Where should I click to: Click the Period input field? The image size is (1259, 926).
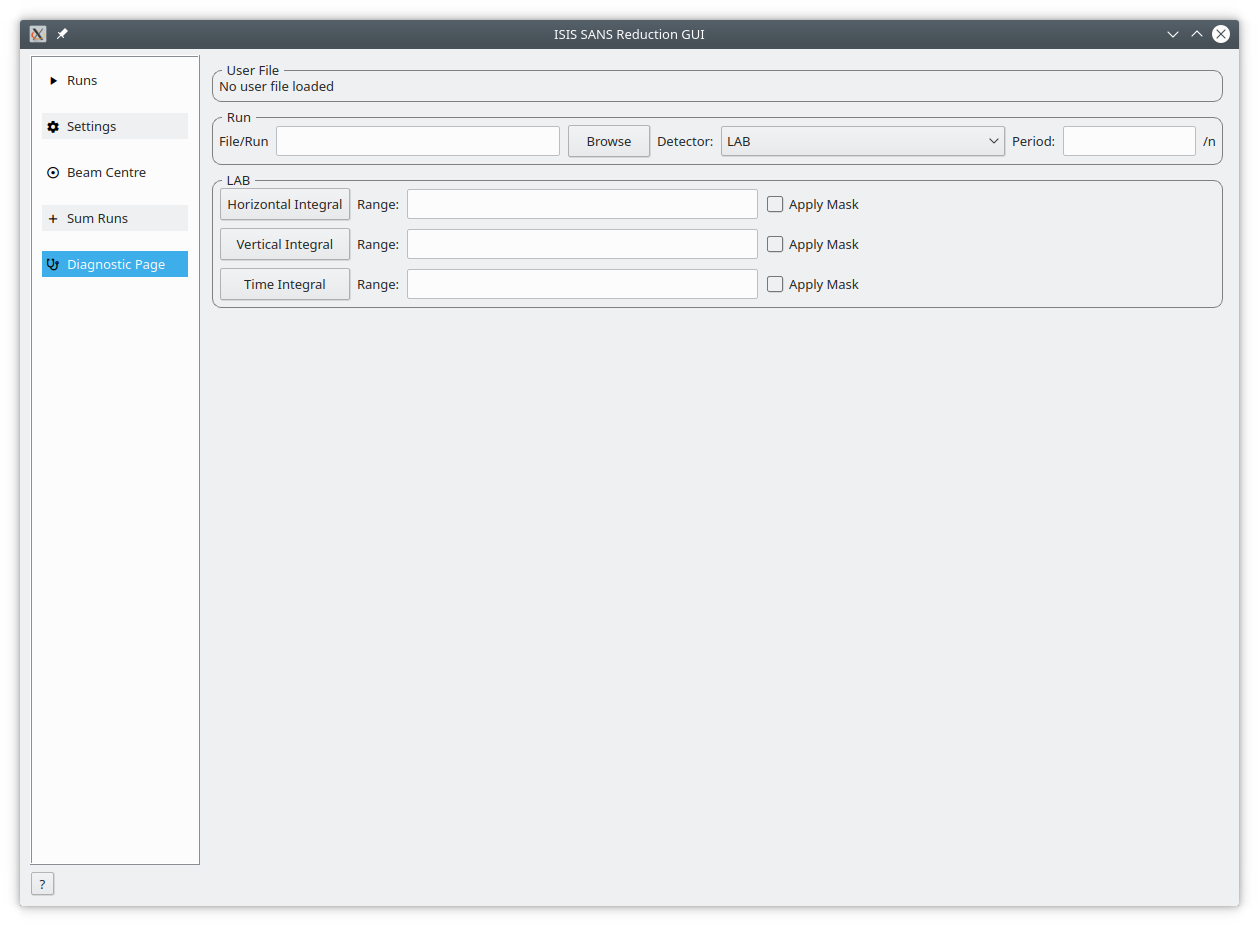coord(1128,141)
